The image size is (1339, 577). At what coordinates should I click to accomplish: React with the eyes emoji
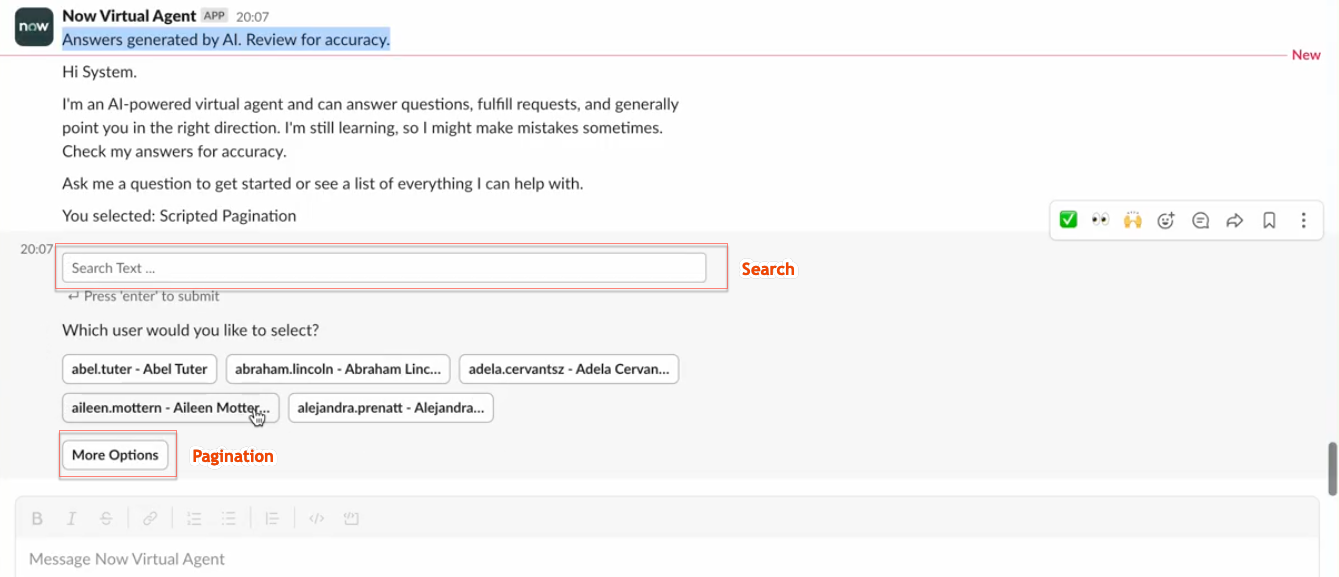[x=1100, y=220]
